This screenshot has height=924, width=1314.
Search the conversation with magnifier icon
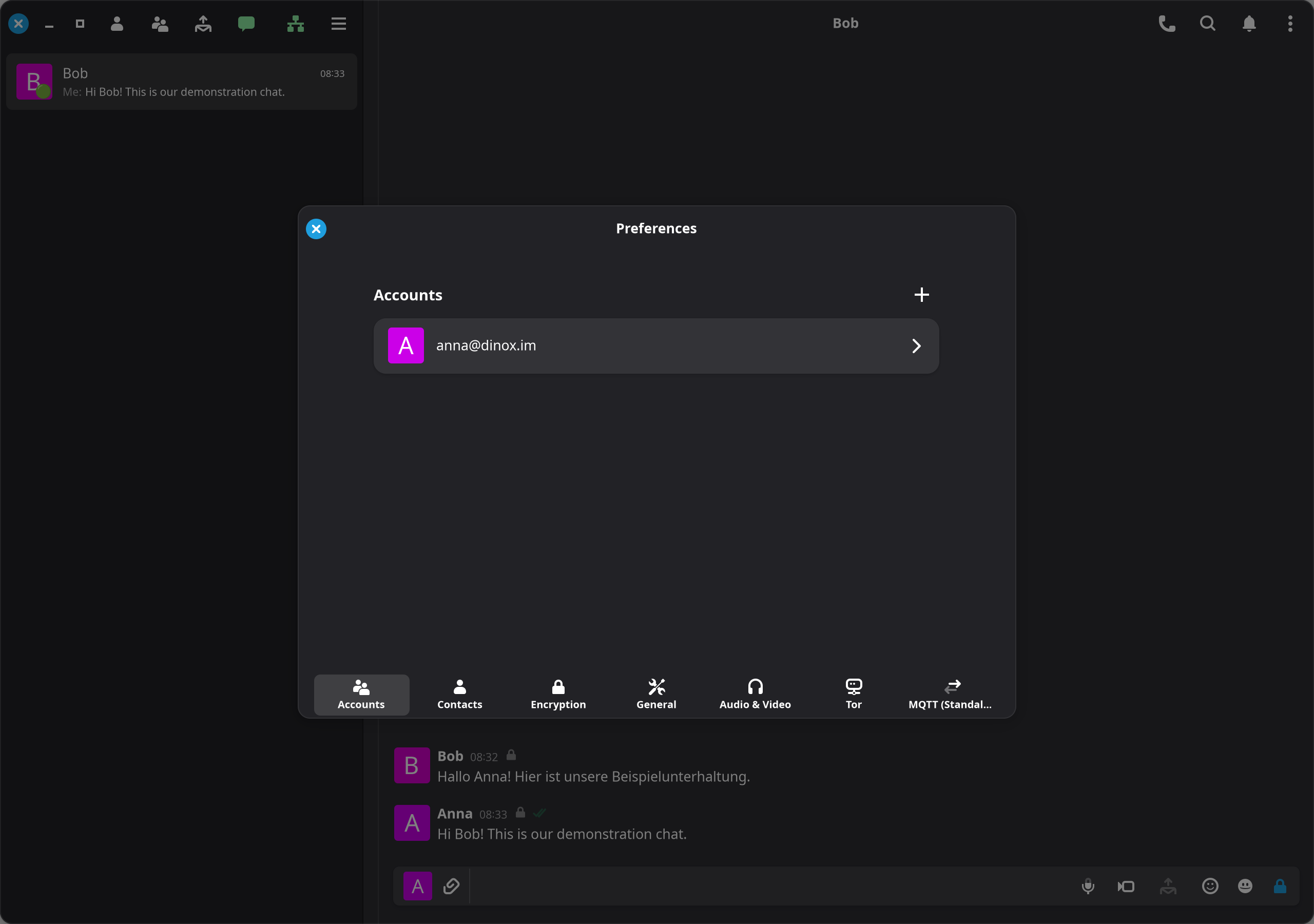[x=1208, y=24]
